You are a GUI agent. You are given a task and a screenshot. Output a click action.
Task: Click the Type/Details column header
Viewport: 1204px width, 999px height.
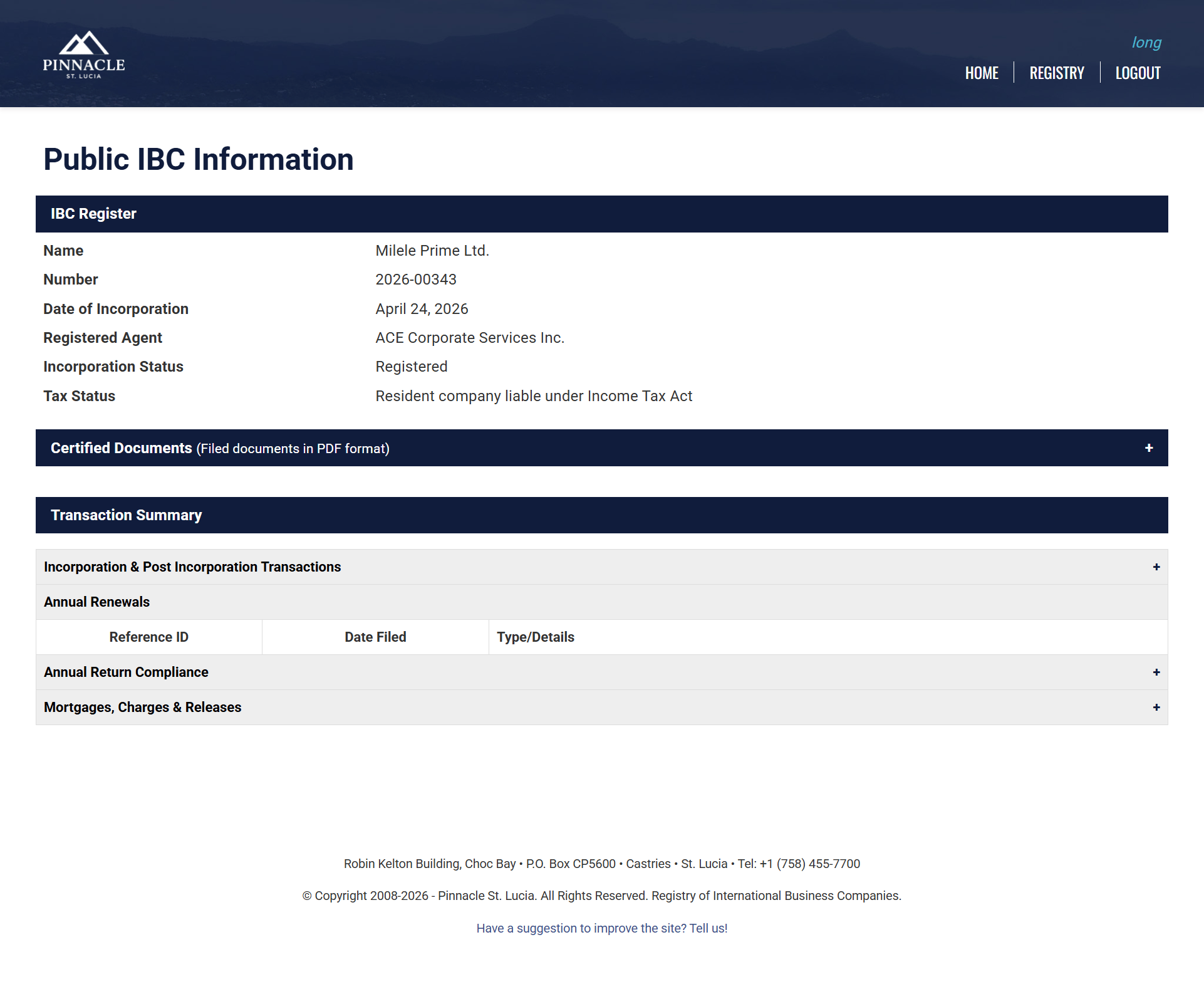828,637
